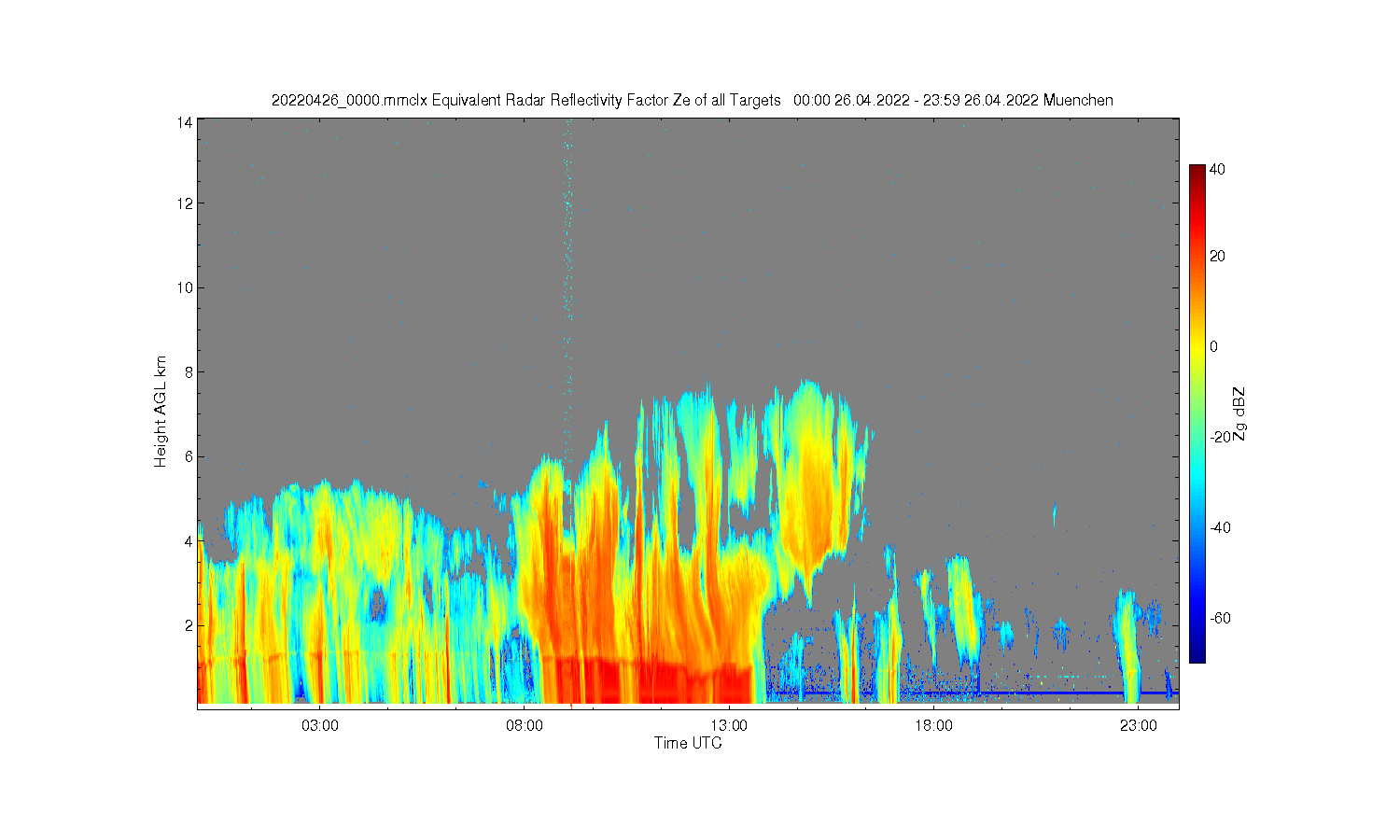The height and width of the screenshot is (840, 1400).
Task: Click the '12' height tick label
Action: pos(186,203)
